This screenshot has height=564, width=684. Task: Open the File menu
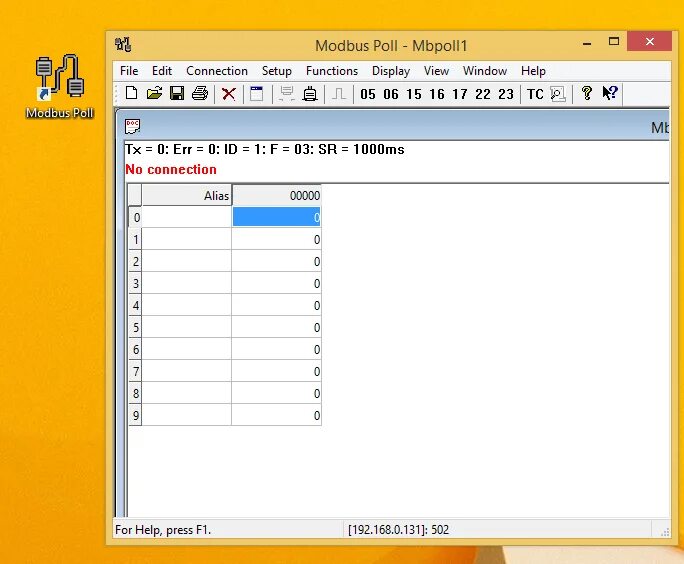point(129,71)
